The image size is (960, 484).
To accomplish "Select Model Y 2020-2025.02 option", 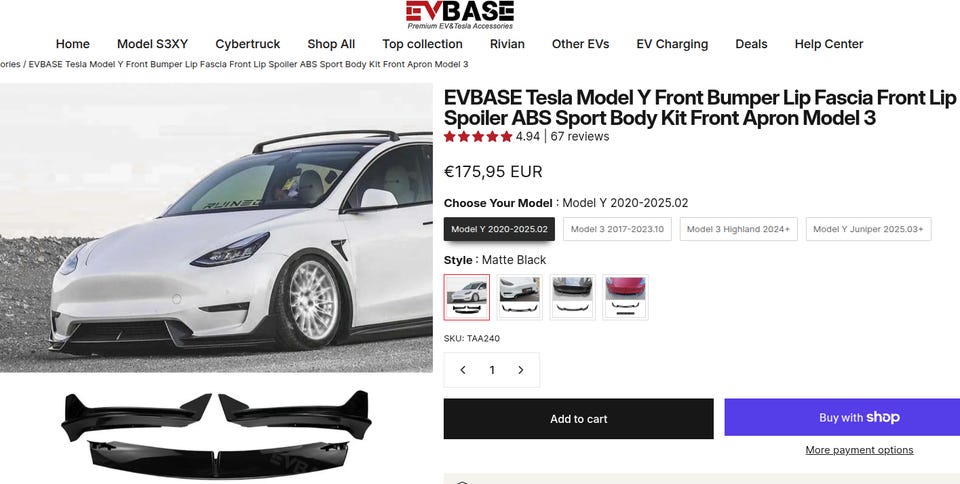I will 500,229.
